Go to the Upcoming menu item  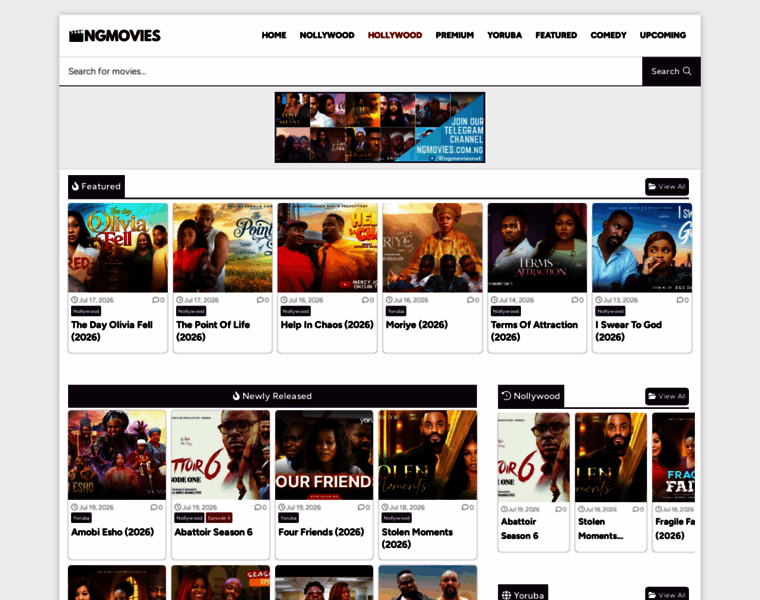pos(663,35)
